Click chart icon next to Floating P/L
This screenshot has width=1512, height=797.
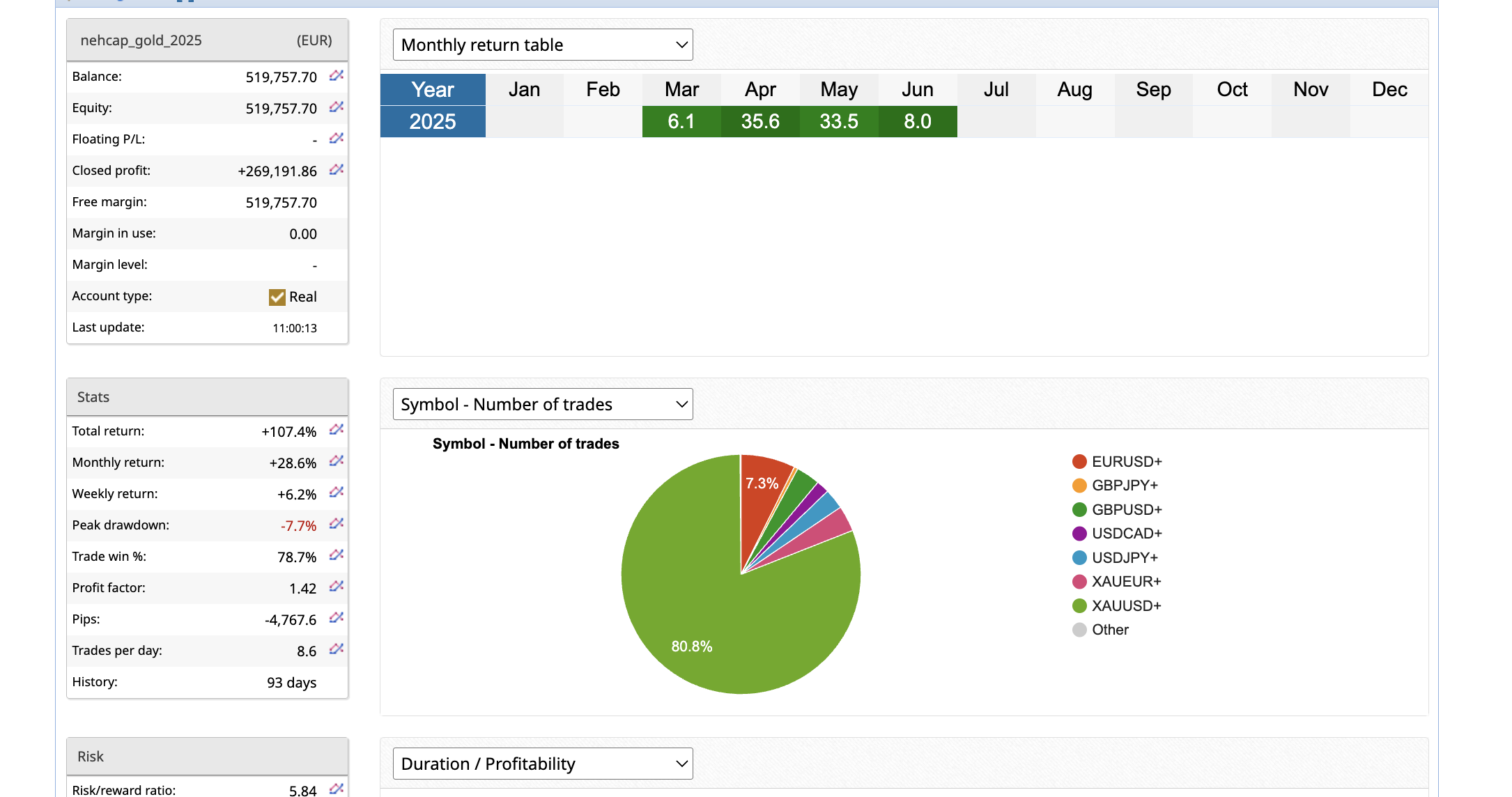point(337,138)
